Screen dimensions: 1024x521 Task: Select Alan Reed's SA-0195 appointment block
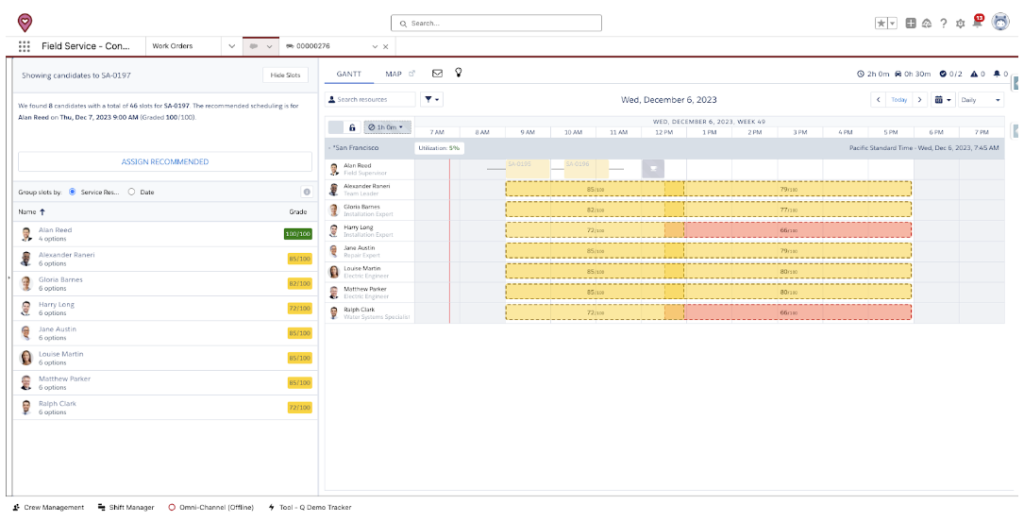click(528, 169)
